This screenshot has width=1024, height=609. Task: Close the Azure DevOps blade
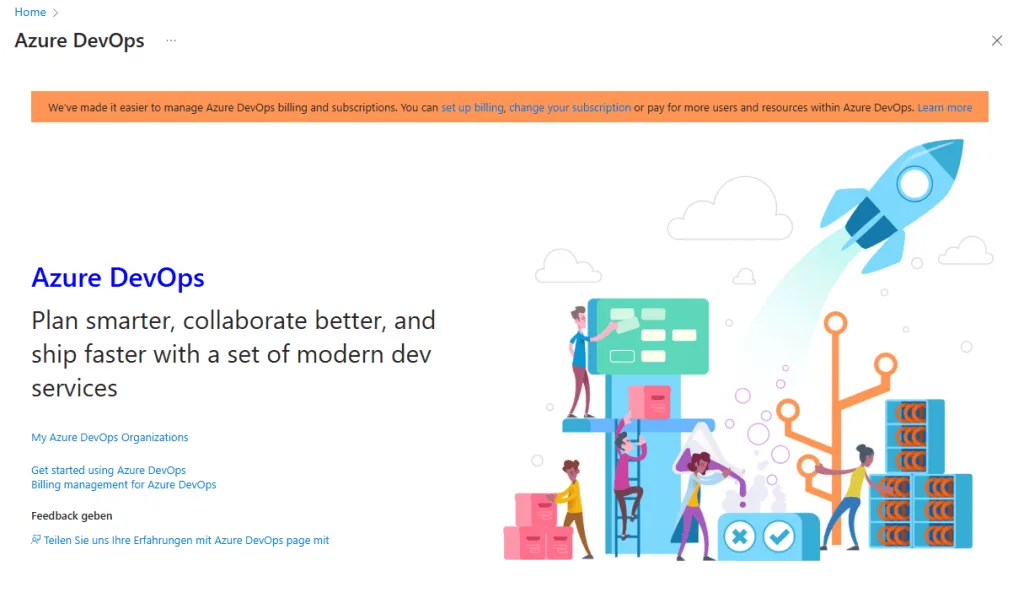click(x=996, y=41)
